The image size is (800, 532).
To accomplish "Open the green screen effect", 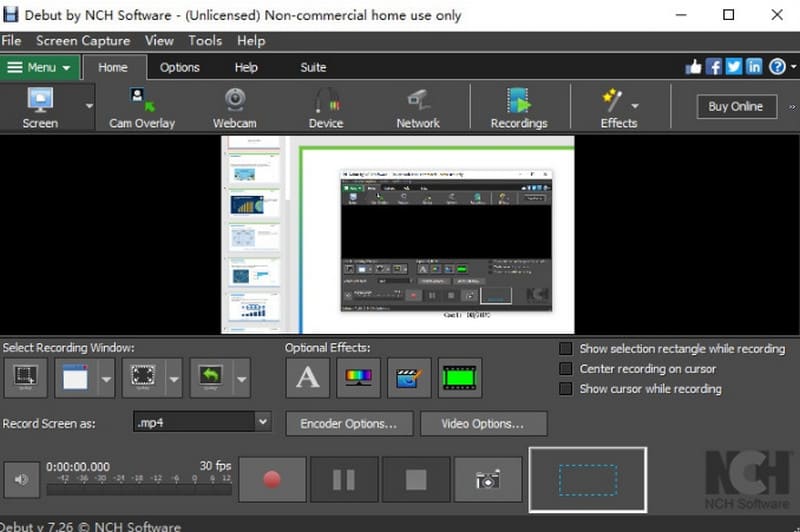I will point(459,378).
